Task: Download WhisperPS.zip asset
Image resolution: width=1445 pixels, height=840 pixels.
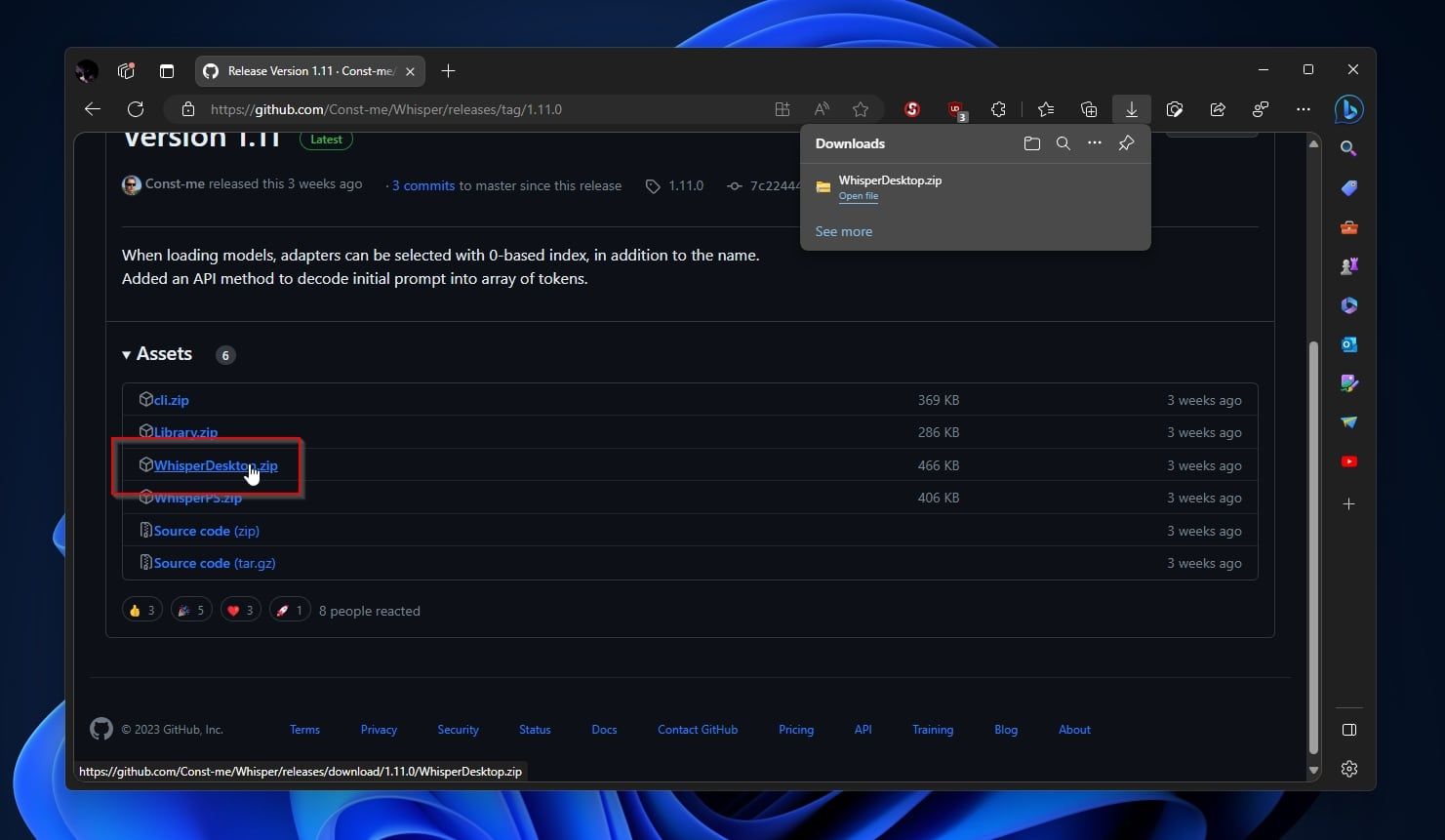Action: pyautogui.click(x=197, y=498)
